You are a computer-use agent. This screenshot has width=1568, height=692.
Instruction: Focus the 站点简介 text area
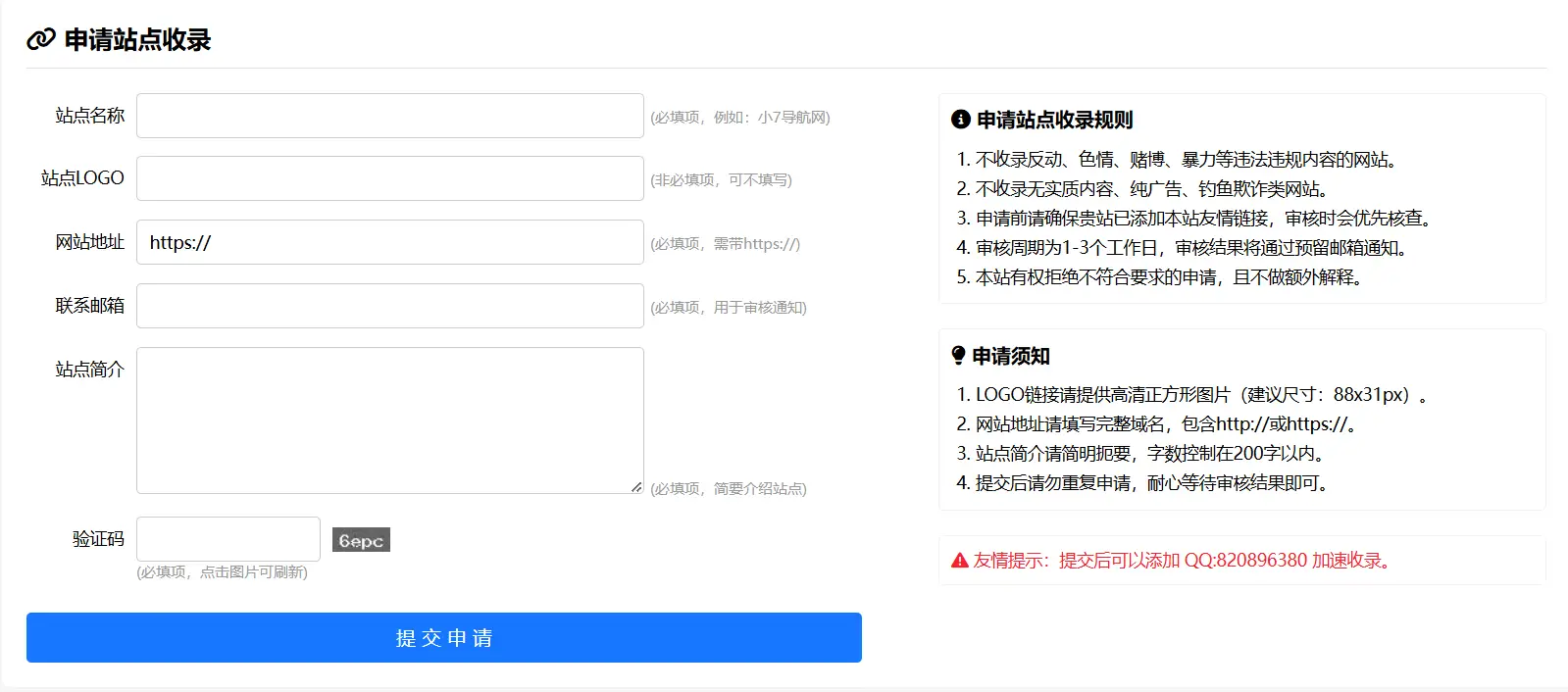(x=389, y=420)
